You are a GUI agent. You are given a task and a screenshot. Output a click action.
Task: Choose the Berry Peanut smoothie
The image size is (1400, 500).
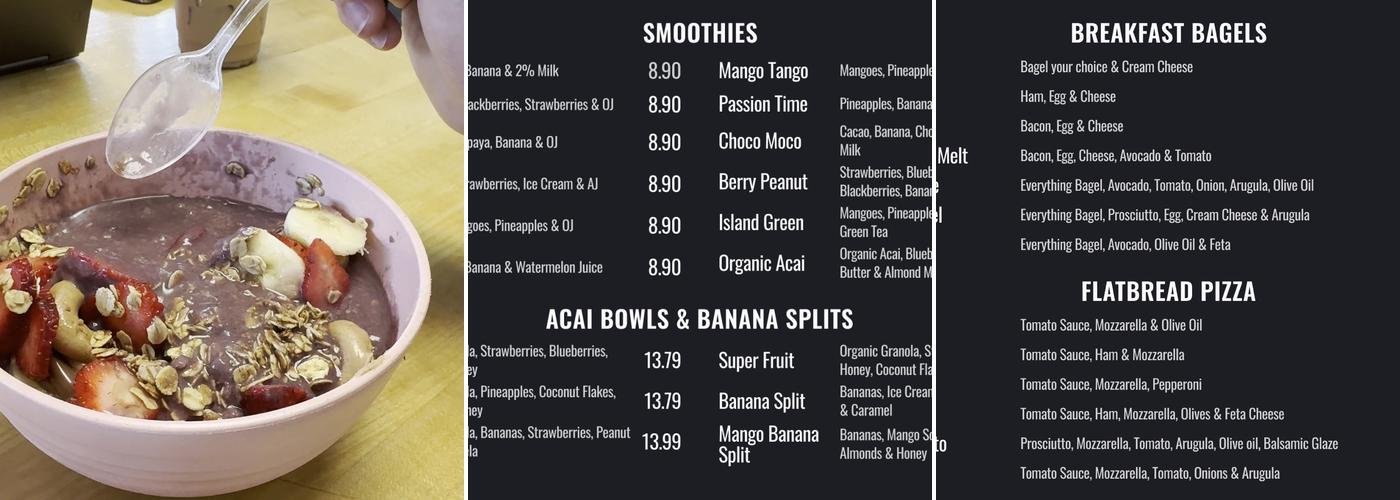tap(763, 182)
